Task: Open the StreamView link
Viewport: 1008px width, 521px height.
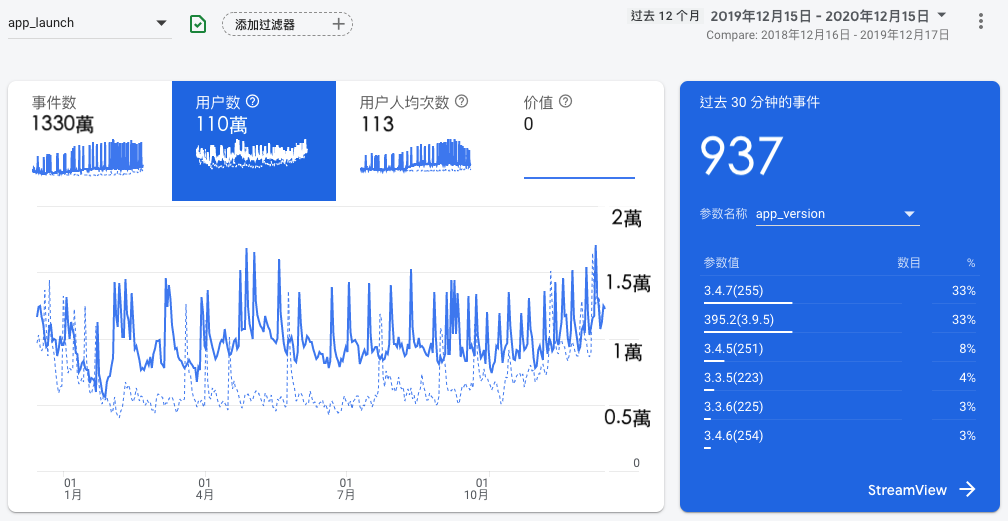Action: click(x=906, y=489)
